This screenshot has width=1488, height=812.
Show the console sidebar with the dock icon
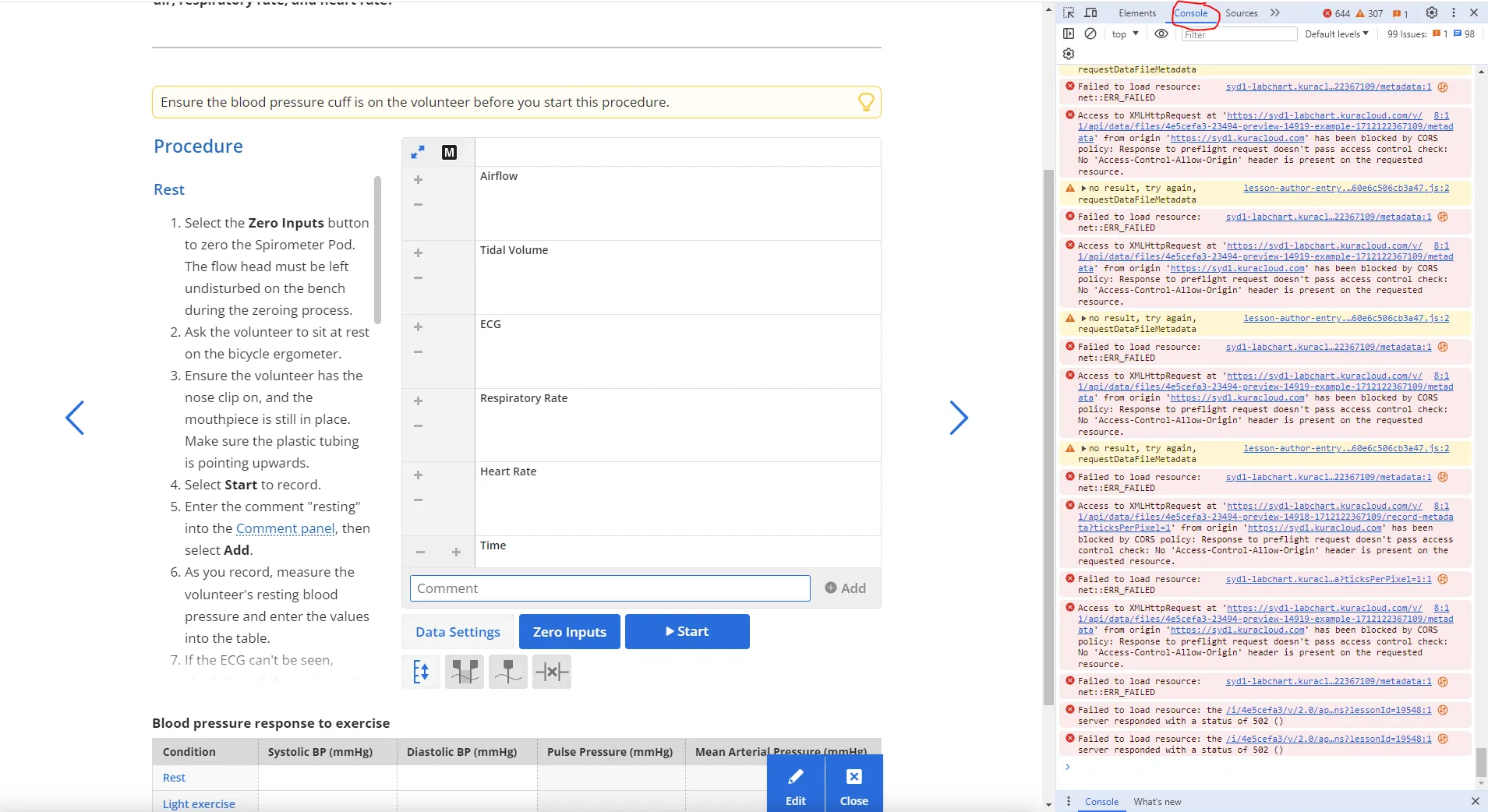(1069, 34)
